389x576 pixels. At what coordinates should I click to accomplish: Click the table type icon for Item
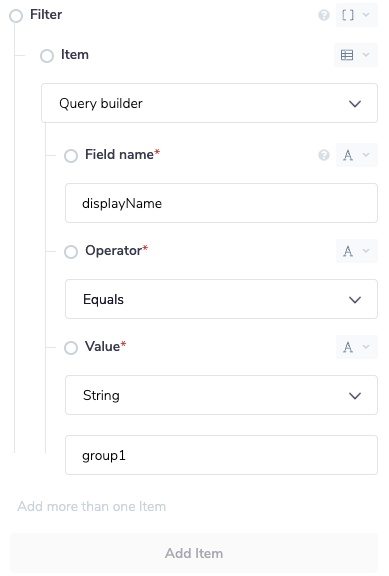click(x=356, y=55)
